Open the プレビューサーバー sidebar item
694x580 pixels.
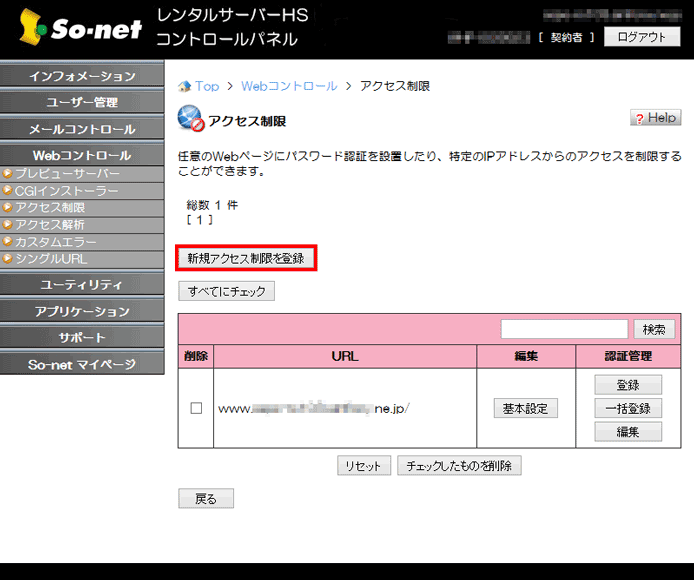pos(67,174)
